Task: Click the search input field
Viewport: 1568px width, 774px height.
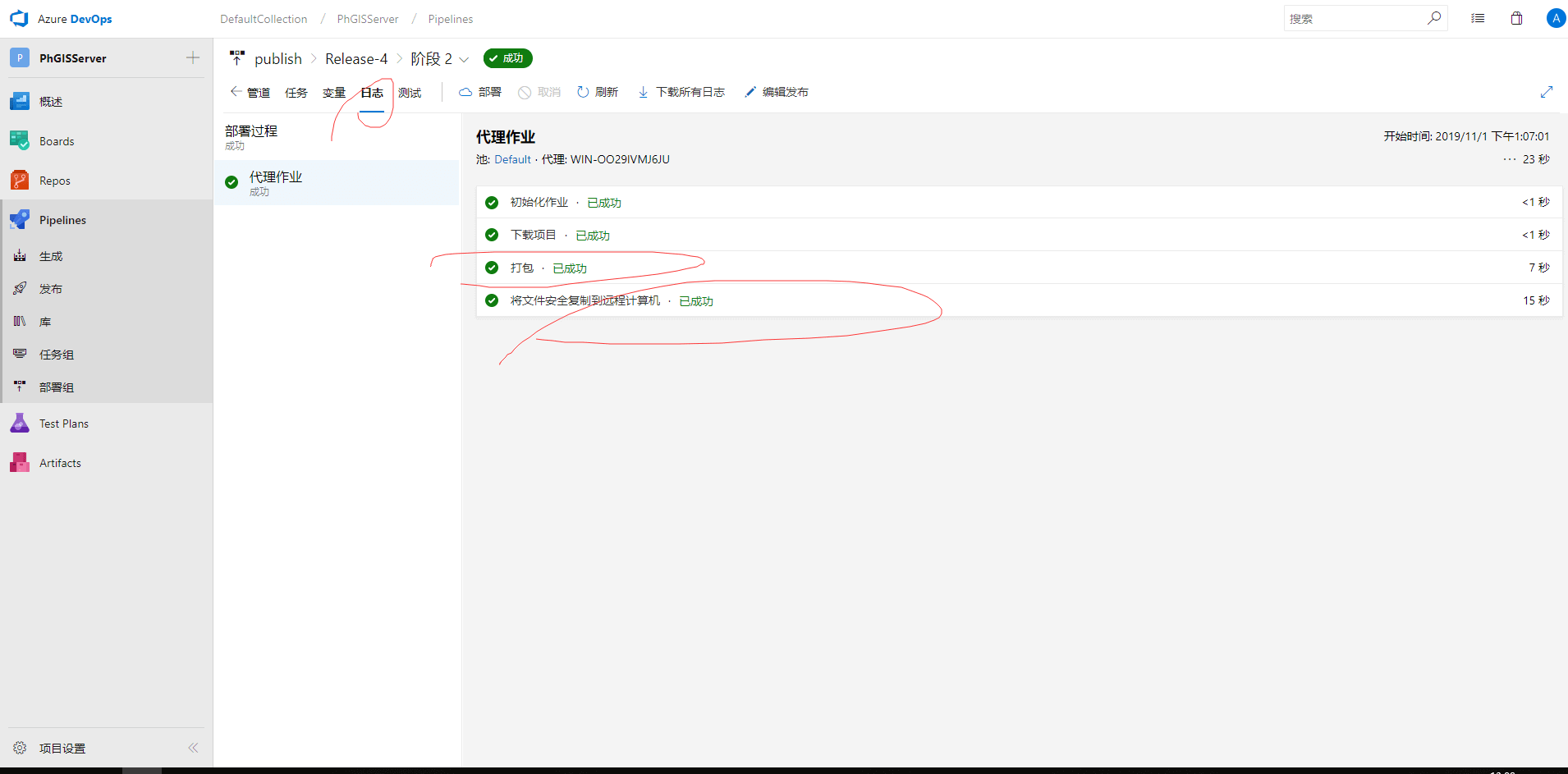Action: [x=1355, y=18]
